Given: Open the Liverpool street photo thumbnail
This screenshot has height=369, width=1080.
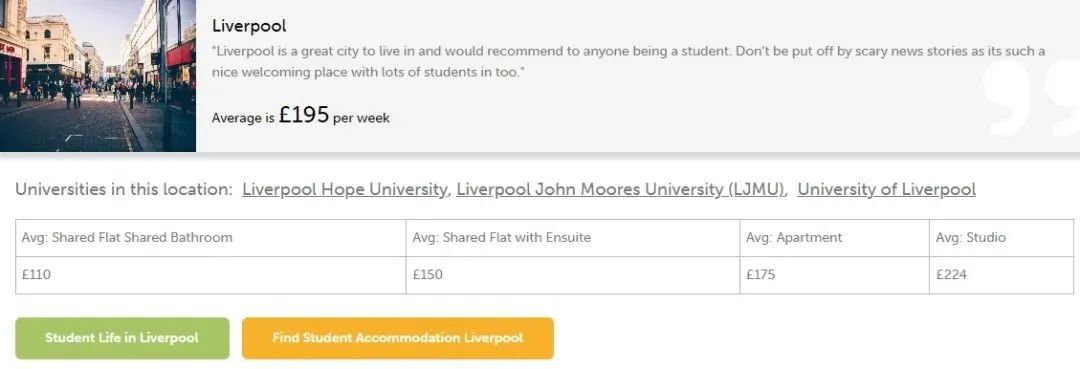Looking at the screenshot, I should tap(98, 76).
